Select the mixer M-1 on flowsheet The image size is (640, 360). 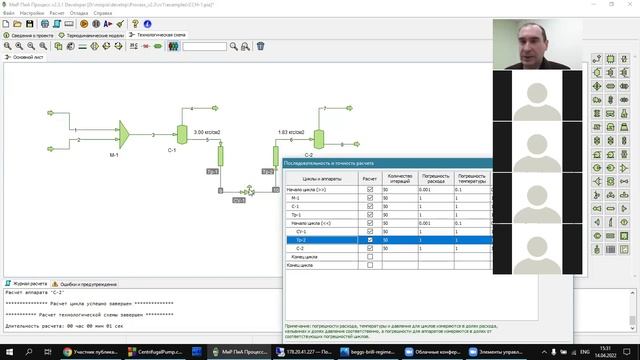(x=124, y=134)
